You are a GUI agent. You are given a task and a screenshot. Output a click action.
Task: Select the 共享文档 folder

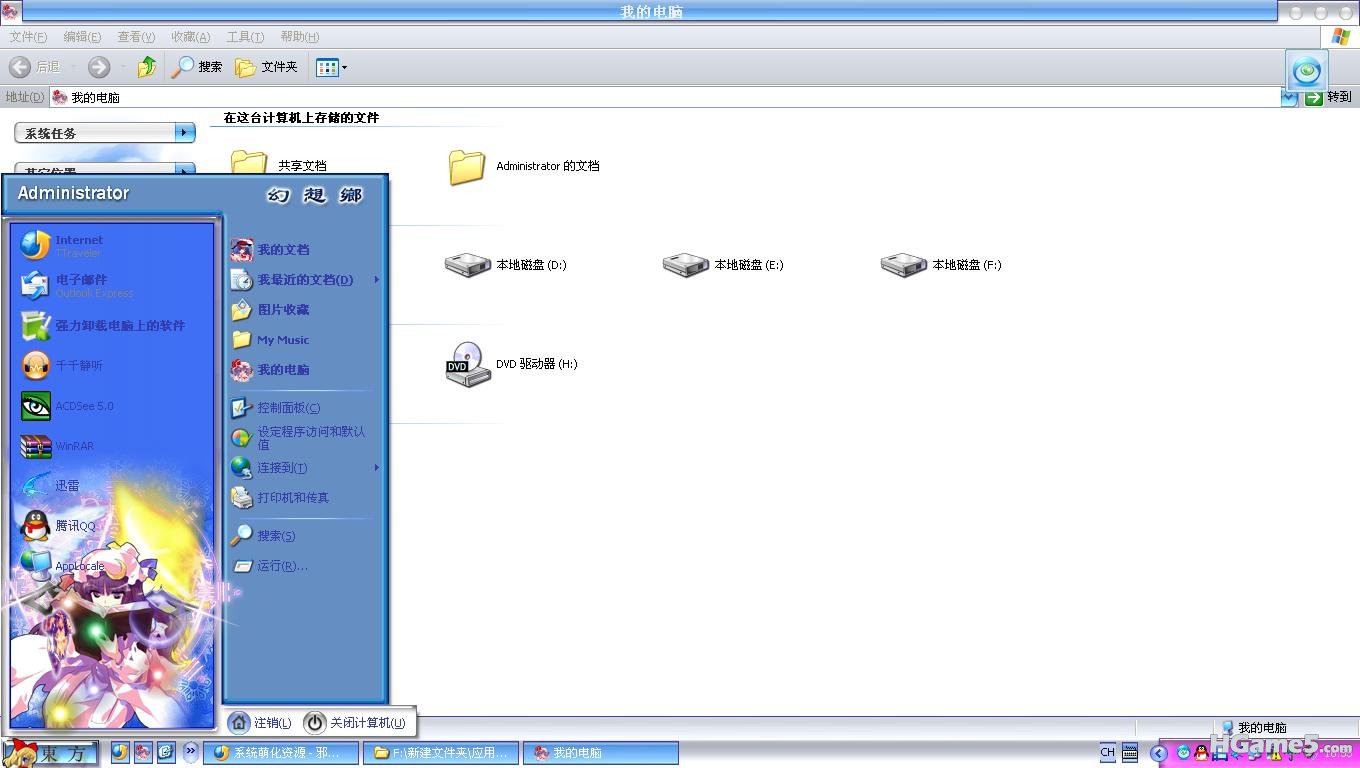279,166
